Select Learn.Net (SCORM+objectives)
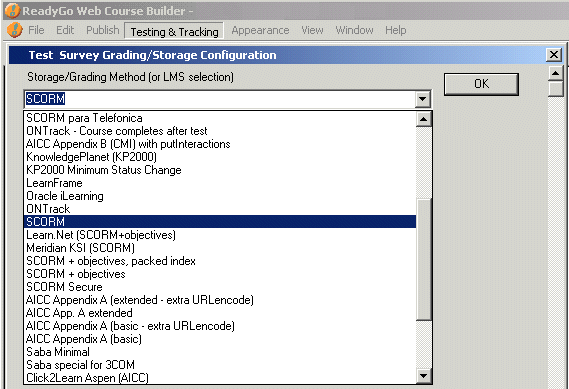 (220, 235)
